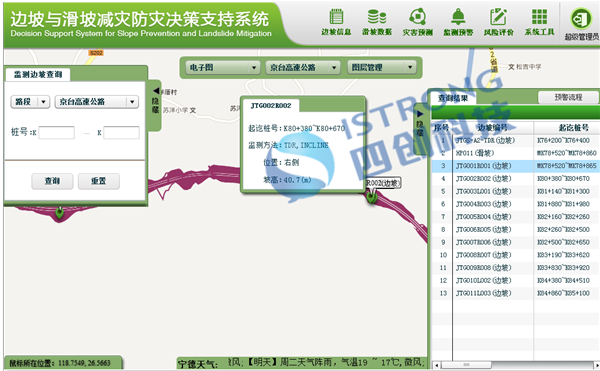
Task: Select the JTG009R008(边坡) row
Action: coord(515,268)
